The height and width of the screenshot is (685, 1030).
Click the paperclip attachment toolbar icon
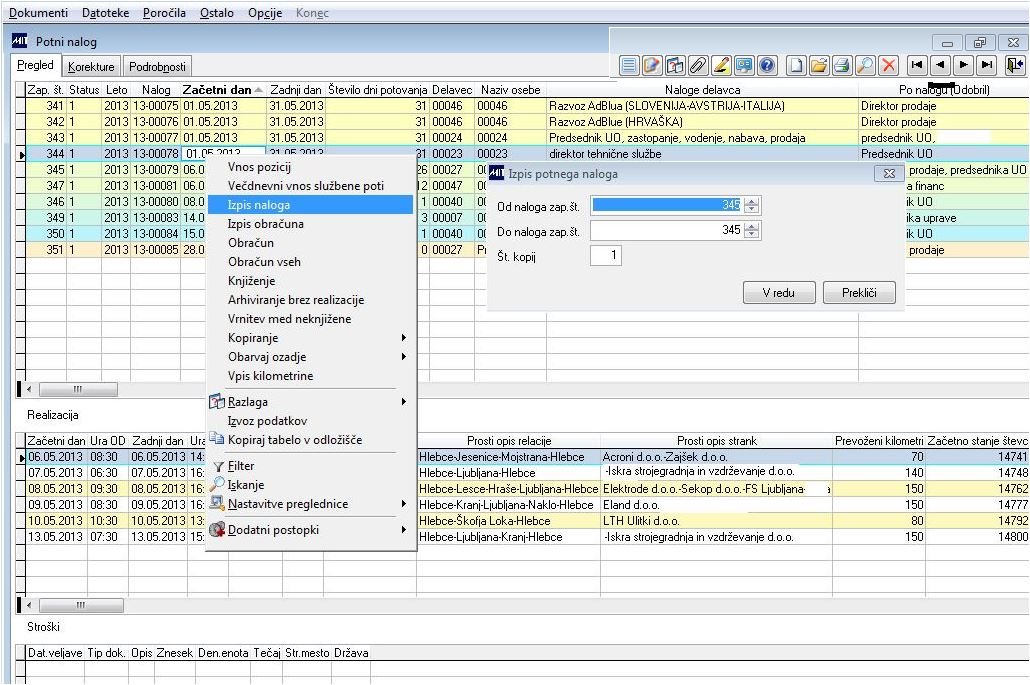pyautogui.click(x=699, y=66)
